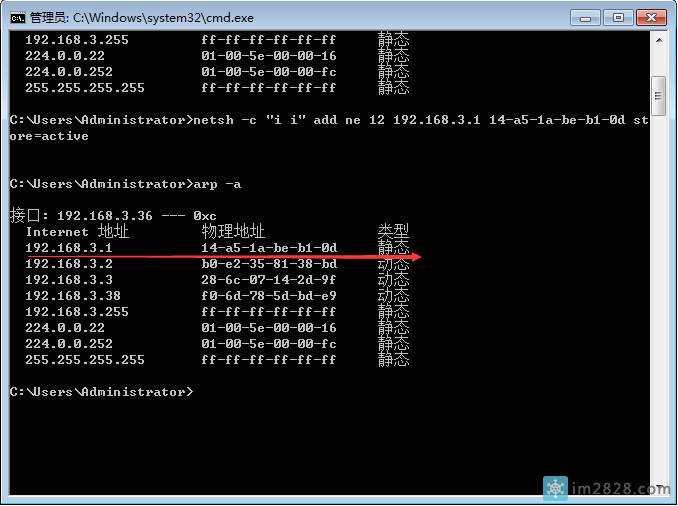Viewport: 678px width, 506px height.
Task: Click MAC address 28-6c-07-14-2d-9f
Action: [x=269, y=280]
